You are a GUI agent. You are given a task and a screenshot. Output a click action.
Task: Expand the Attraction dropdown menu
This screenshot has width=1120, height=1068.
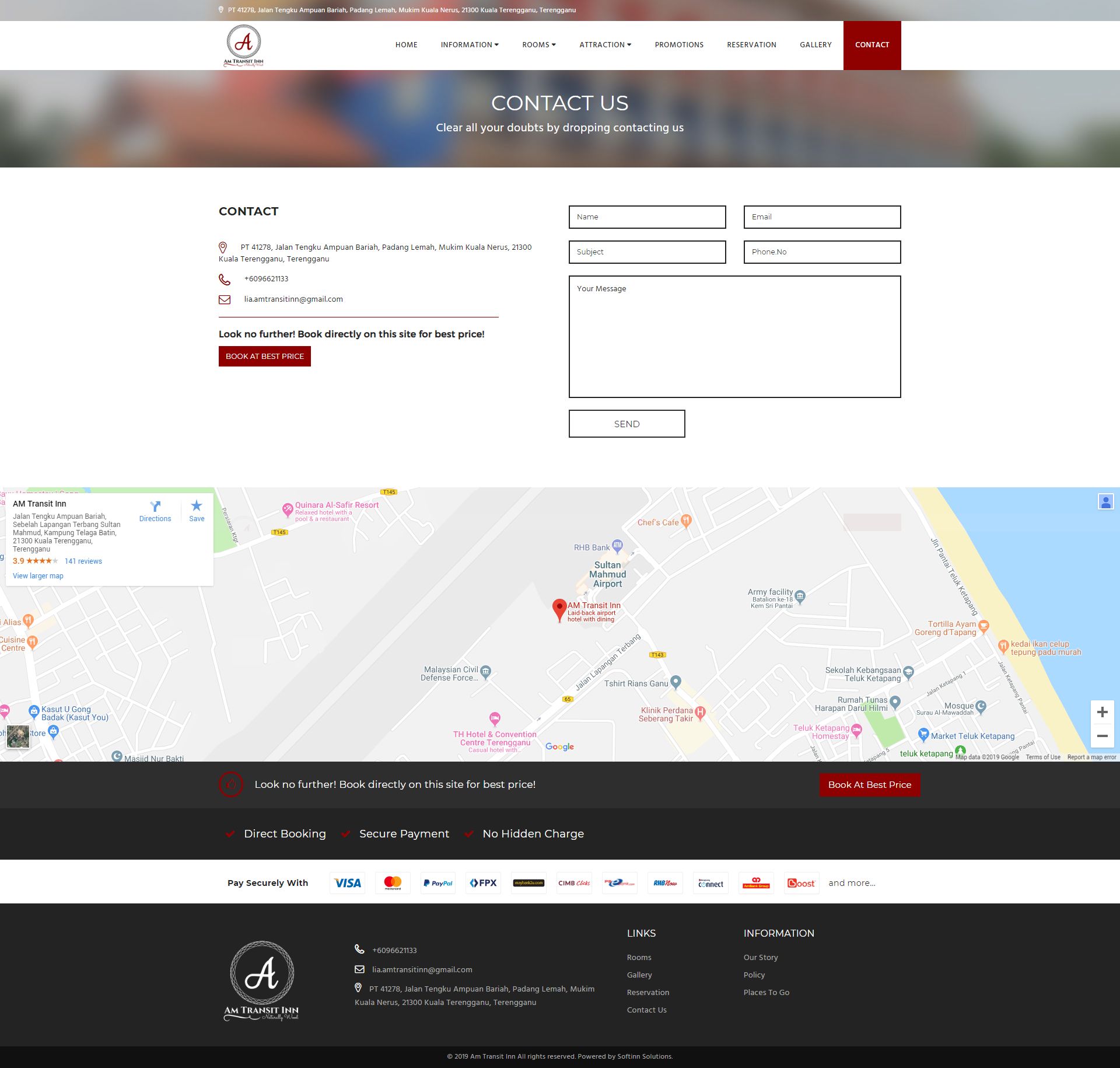605,45
